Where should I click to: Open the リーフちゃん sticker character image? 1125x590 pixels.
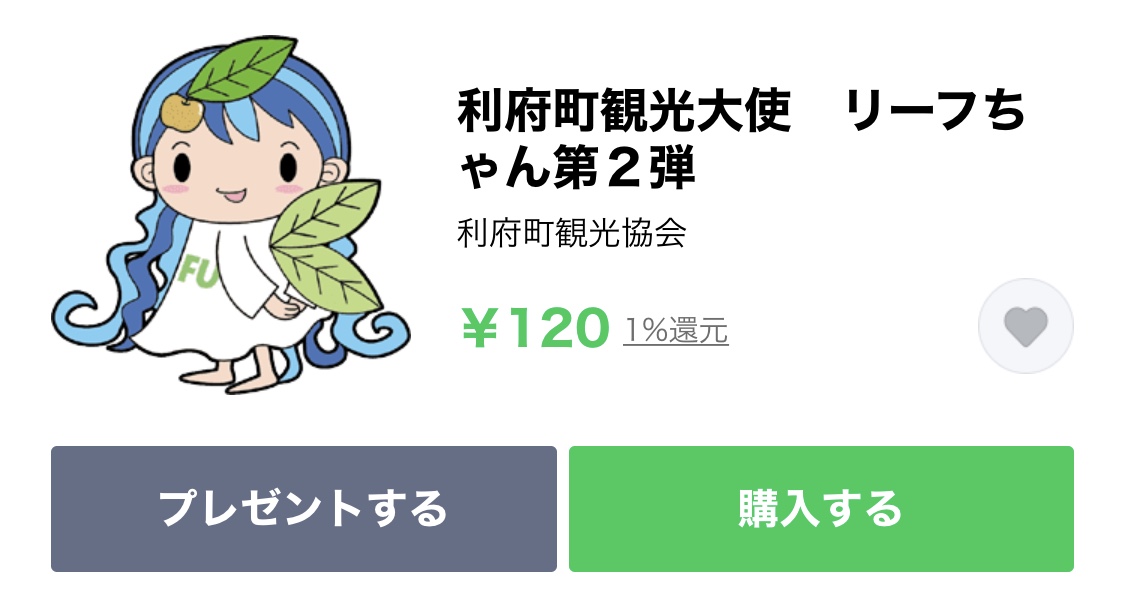tap(231, 215)
